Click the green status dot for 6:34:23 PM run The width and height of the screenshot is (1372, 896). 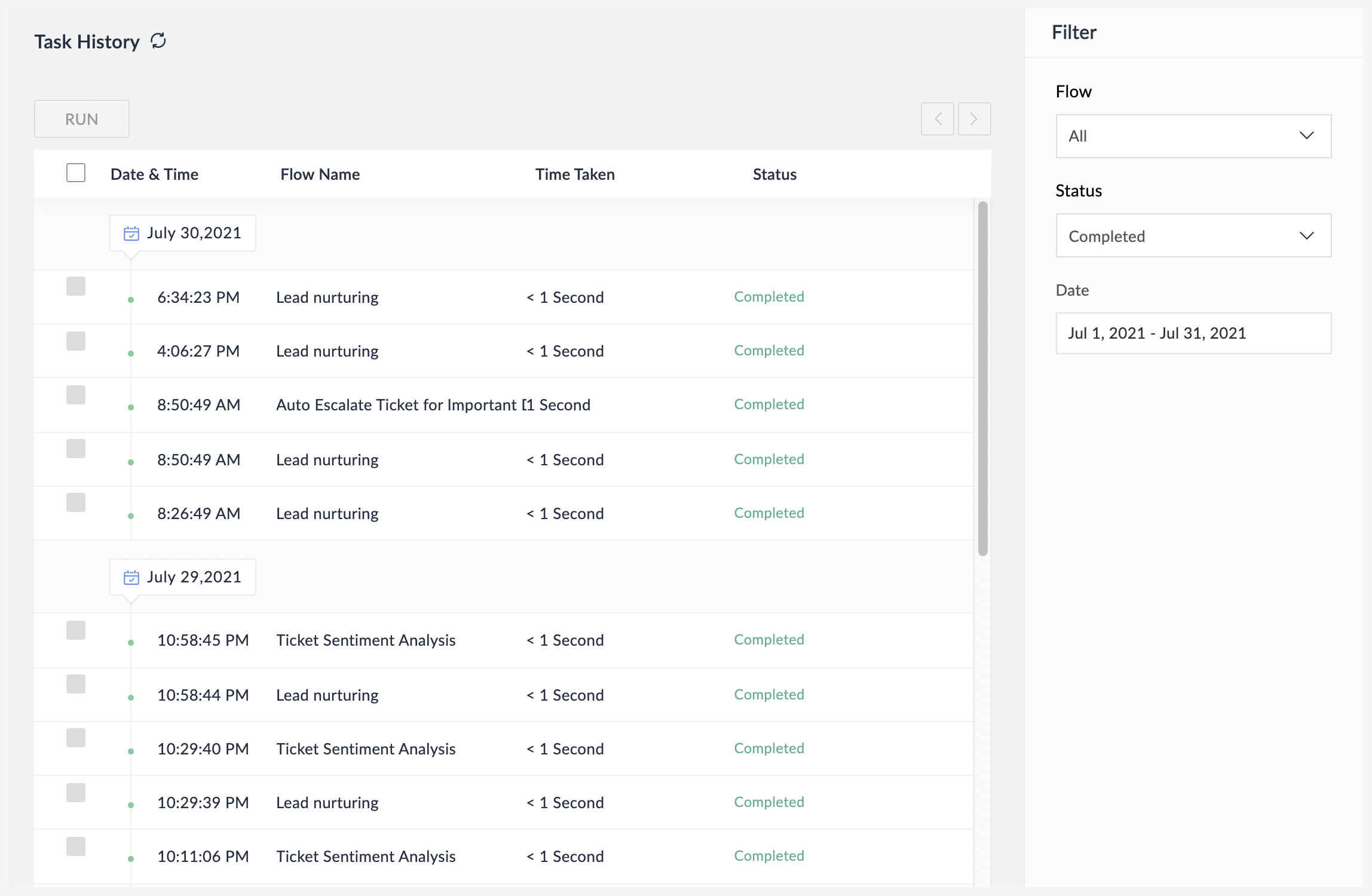tap(131, 299)
